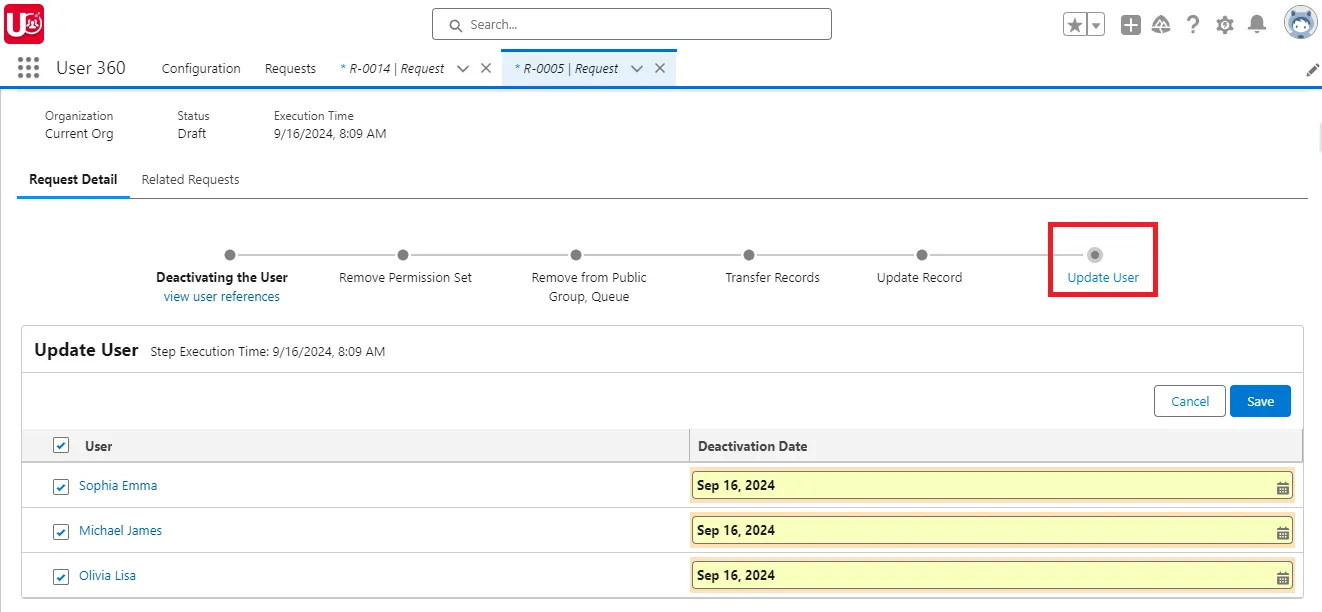Open the Configuration nav tab
Screen dimensions: 1322x612
(x=201, y=68)
